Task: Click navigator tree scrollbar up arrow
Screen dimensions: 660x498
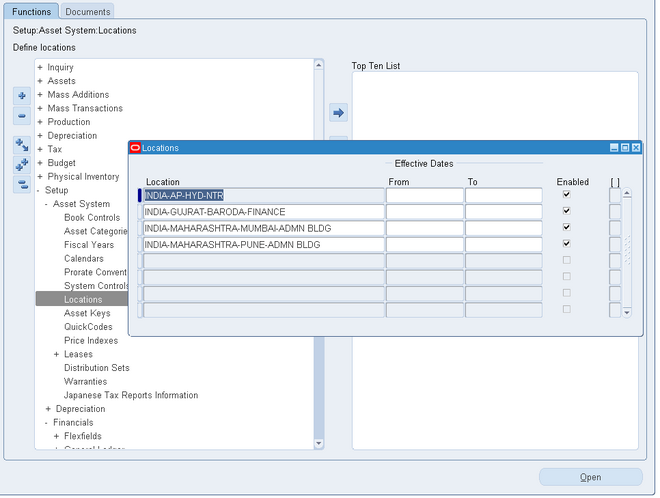Action: click(319, 65)
